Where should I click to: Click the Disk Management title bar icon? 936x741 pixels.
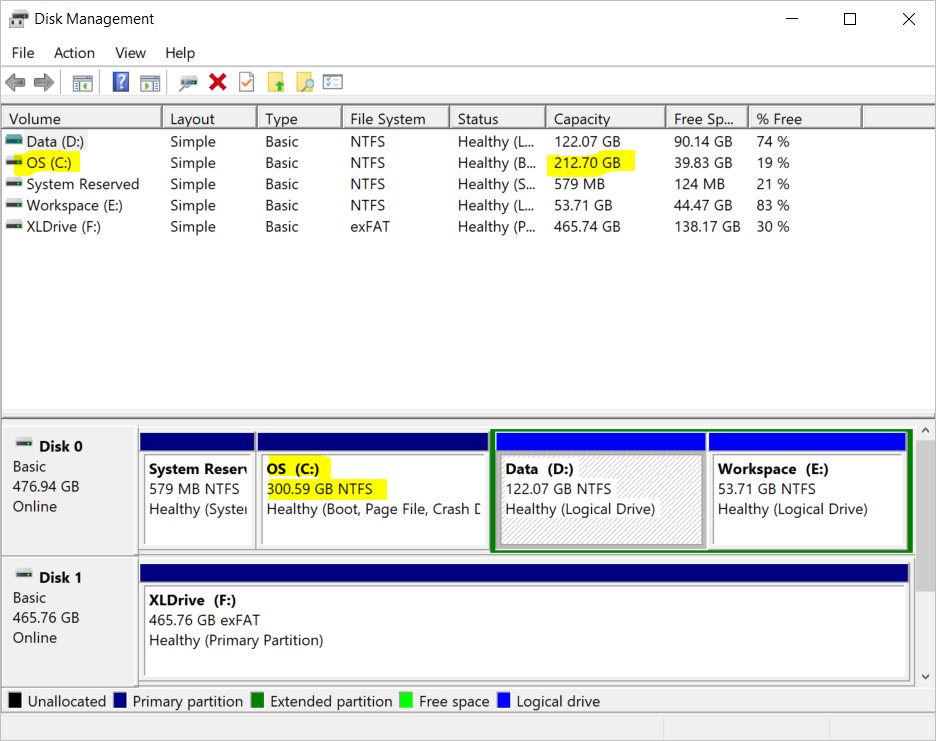(x=19, y=19)
